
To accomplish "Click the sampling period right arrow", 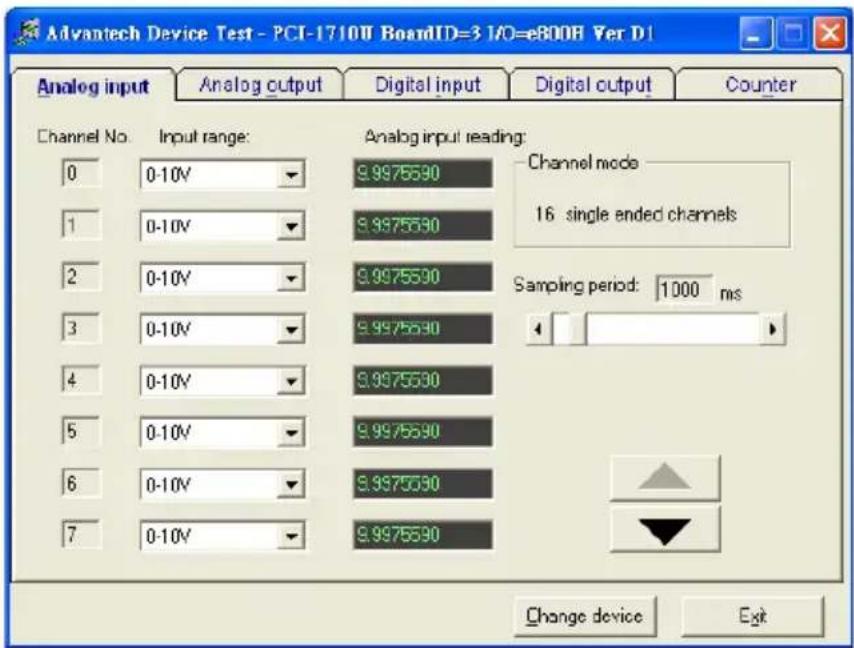I will point(772,329).
